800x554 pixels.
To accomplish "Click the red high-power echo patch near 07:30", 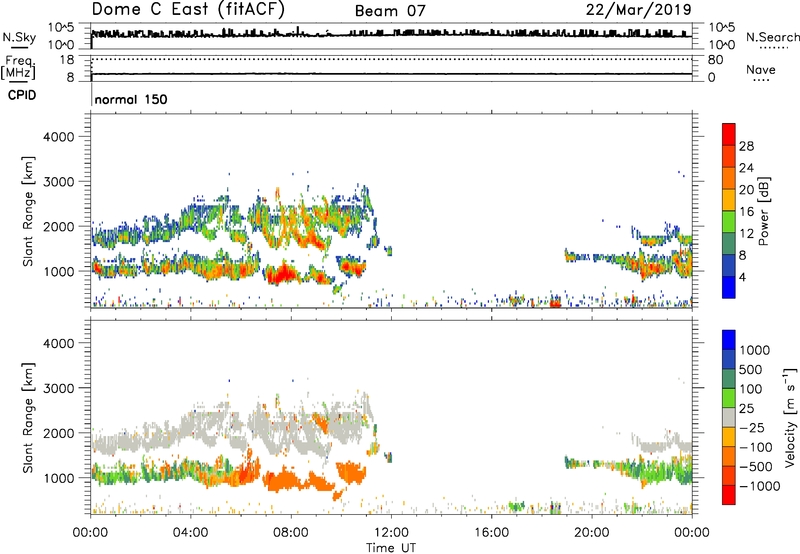I will click(281, 274).
